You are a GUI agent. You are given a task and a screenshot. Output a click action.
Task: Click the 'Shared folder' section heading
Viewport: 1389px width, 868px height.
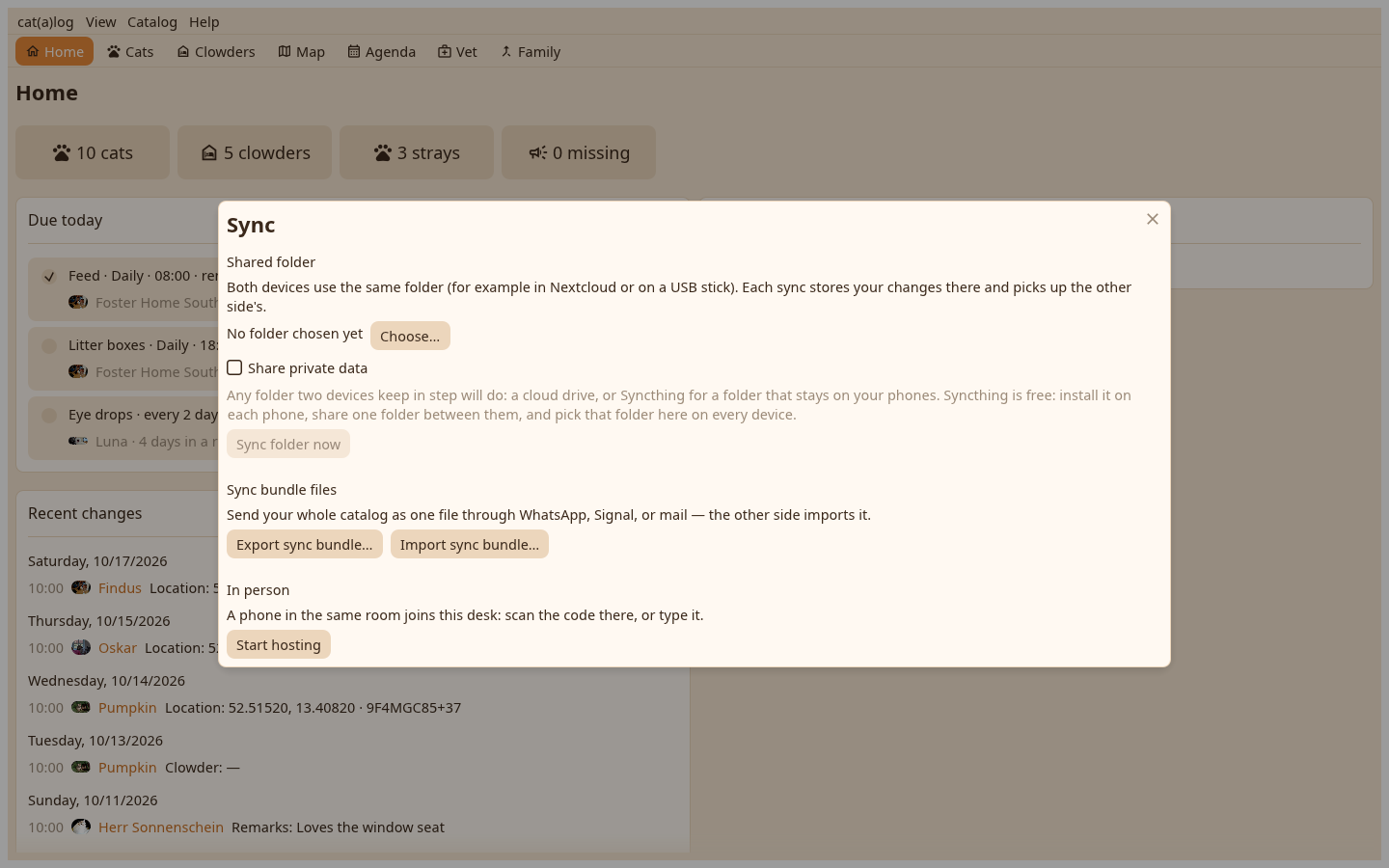point(271,261)
